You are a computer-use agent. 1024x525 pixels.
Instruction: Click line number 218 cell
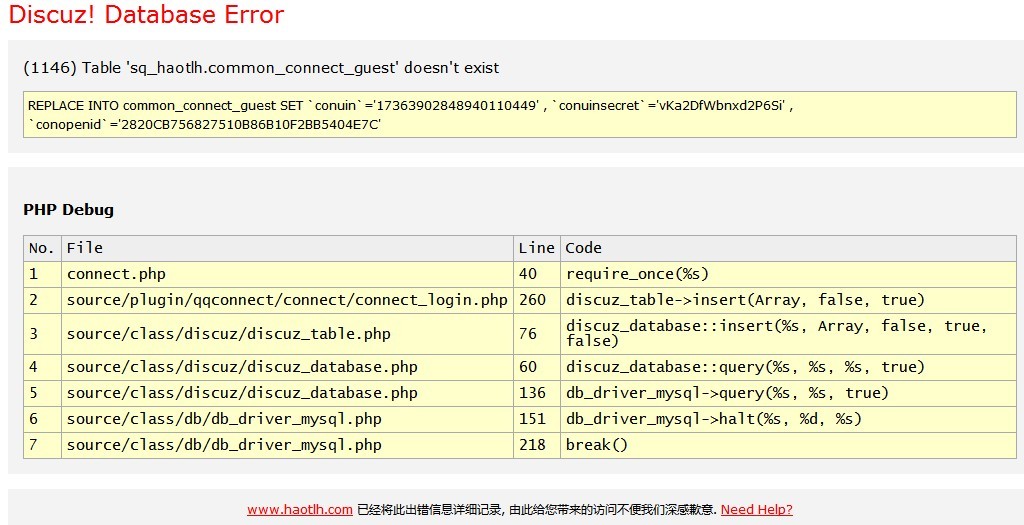coord(532,445)
